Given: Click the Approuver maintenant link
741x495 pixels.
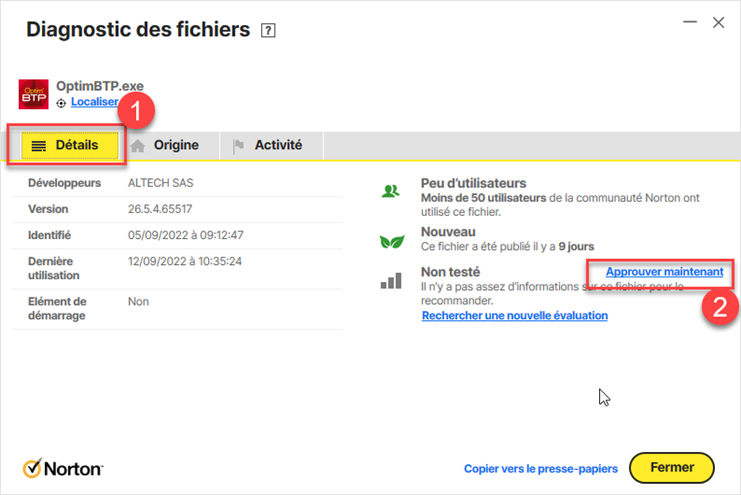Looking at the screenshot, I should tap(664, 272).
